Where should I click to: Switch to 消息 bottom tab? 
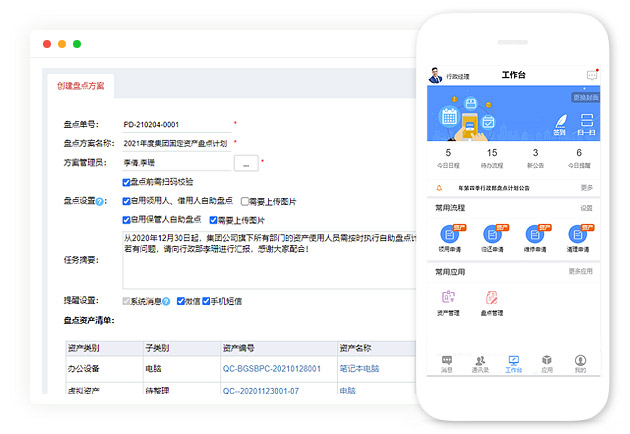tap(447, 364)
